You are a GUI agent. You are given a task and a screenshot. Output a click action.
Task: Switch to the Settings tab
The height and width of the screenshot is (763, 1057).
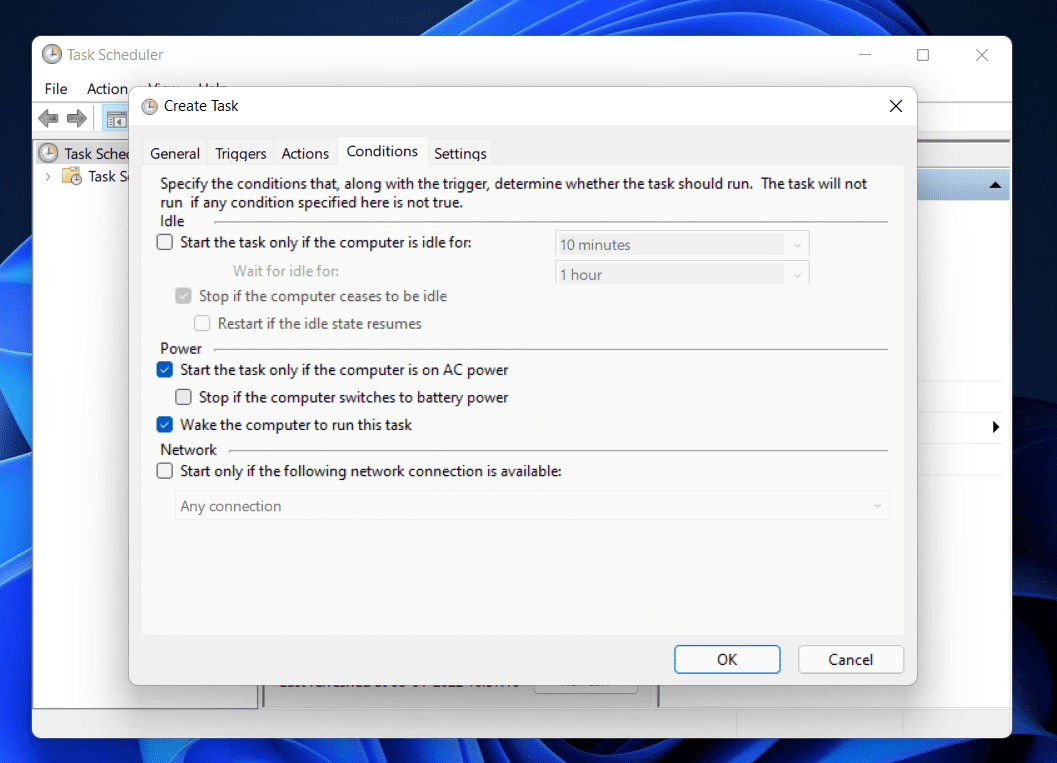pyautogui.click(x=460, y=154)
